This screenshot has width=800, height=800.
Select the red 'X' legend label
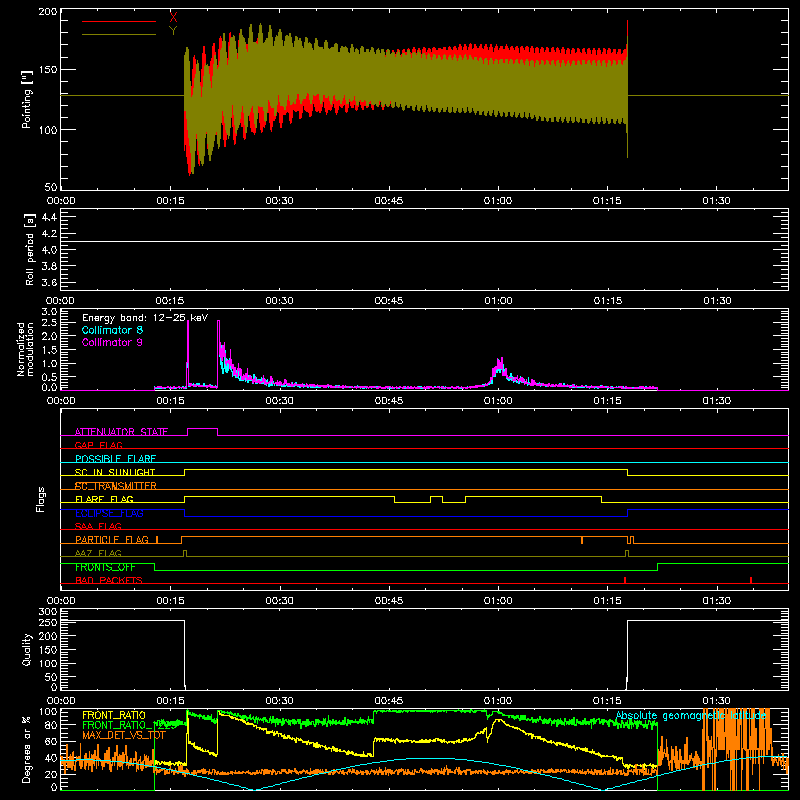point(173,18)
